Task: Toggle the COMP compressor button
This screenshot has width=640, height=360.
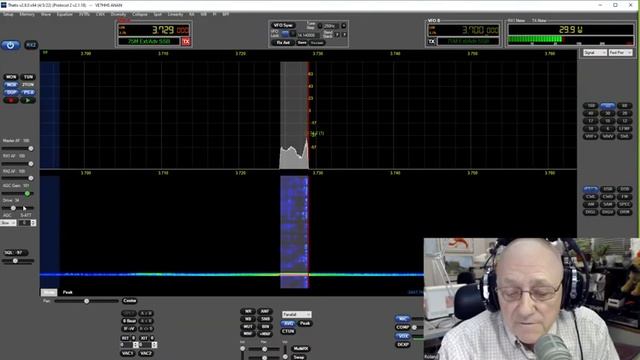Action: coord(402,327)
